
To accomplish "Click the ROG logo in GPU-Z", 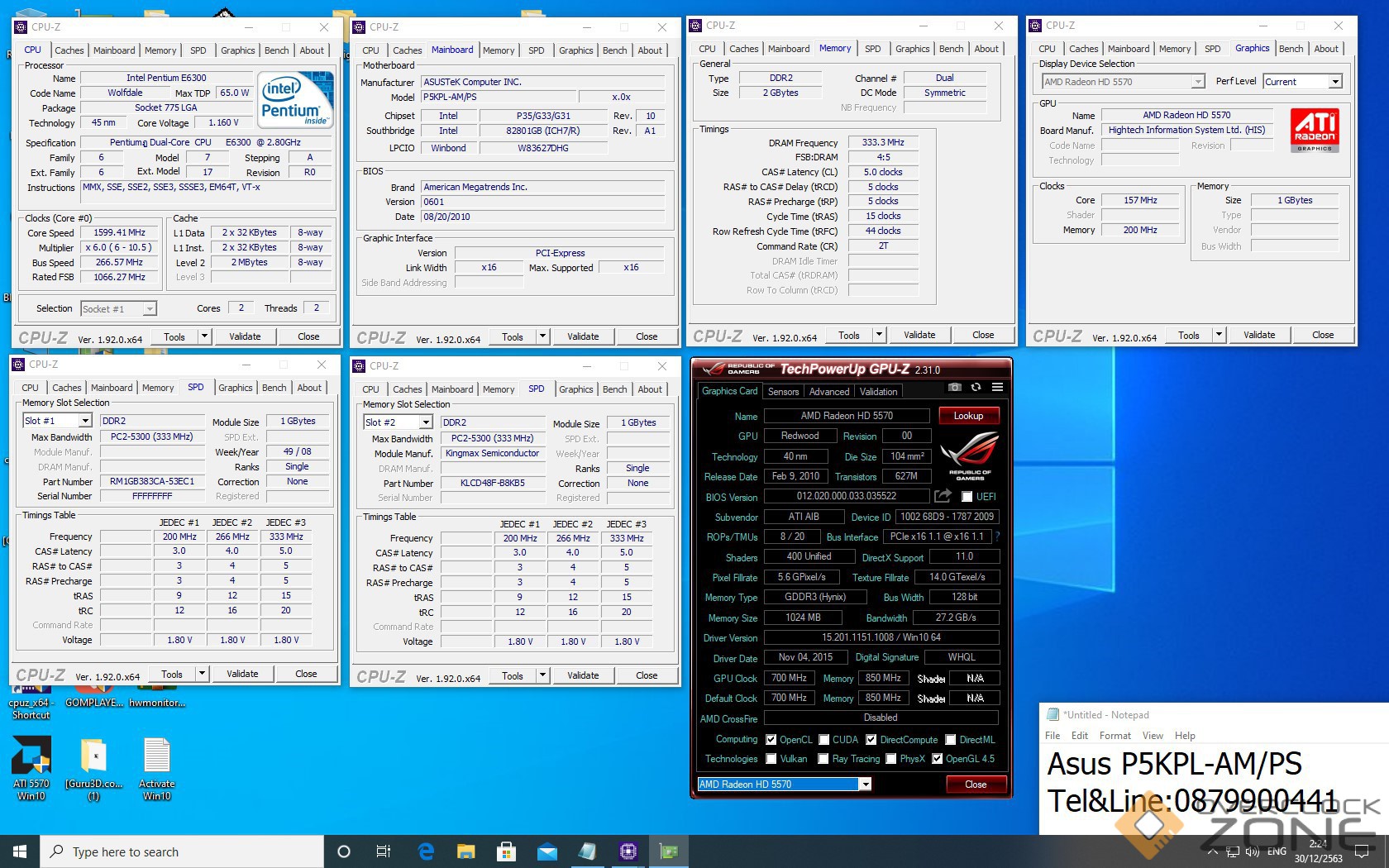I will 970,455.
